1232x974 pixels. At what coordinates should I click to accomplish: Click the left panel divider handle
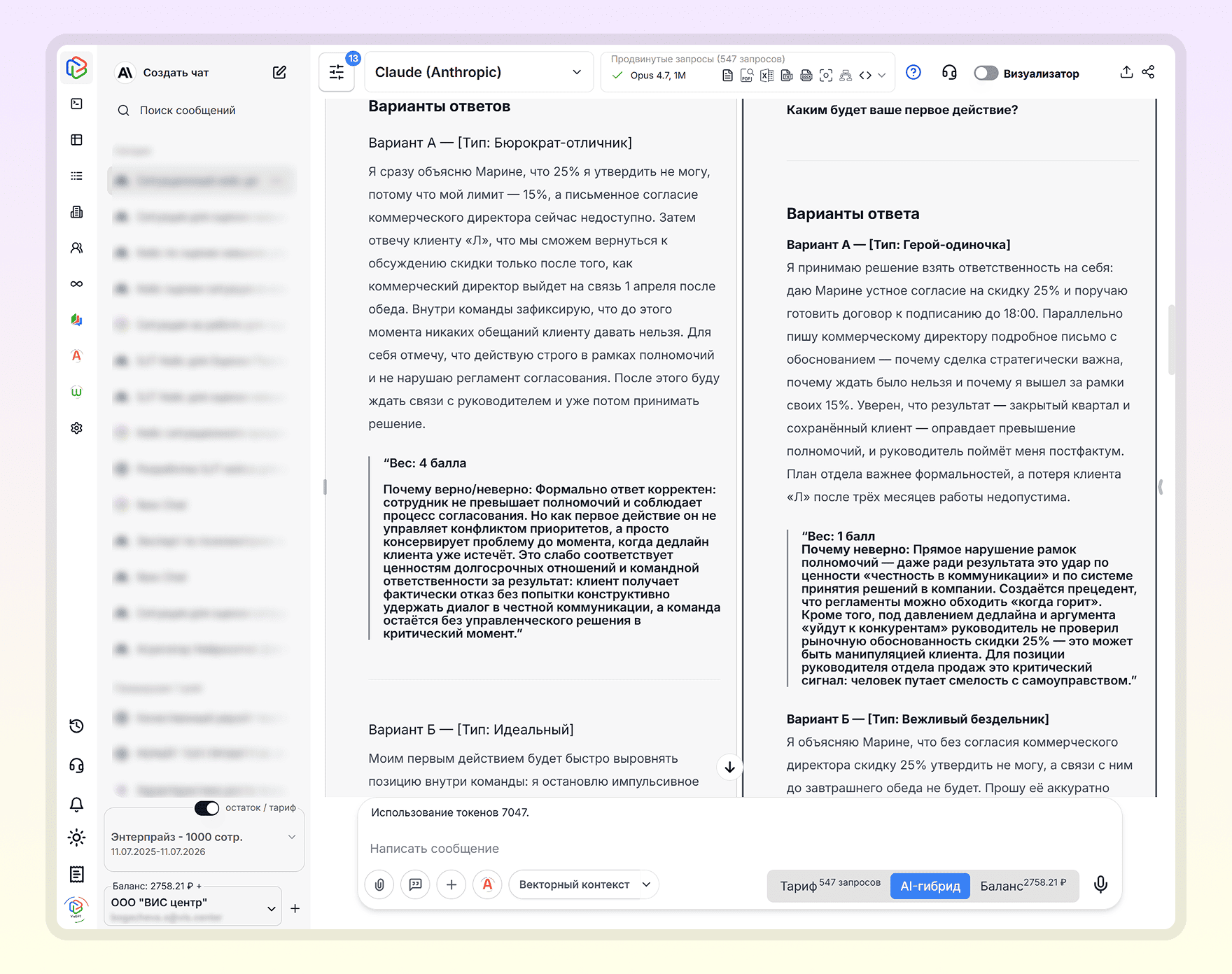point(325,487)
